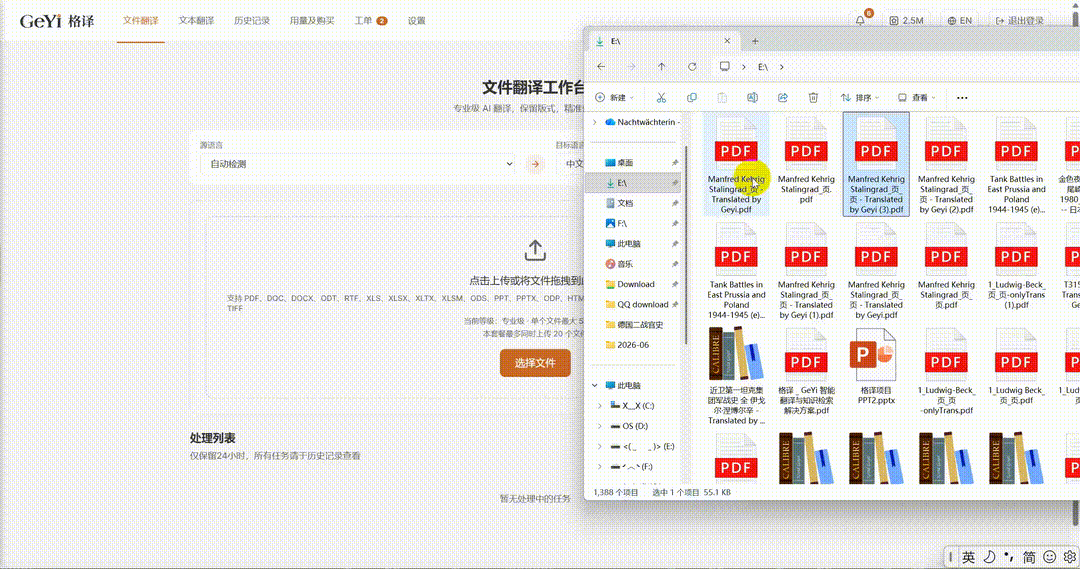1080x569 pixels.
Task: Open the 查看 view dropdown
Action: coord(916,98)
